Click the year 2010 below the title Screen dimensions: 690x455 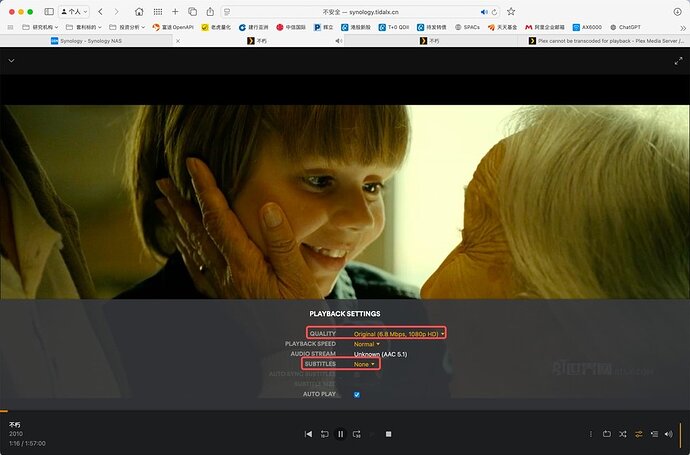coord(15,434)
